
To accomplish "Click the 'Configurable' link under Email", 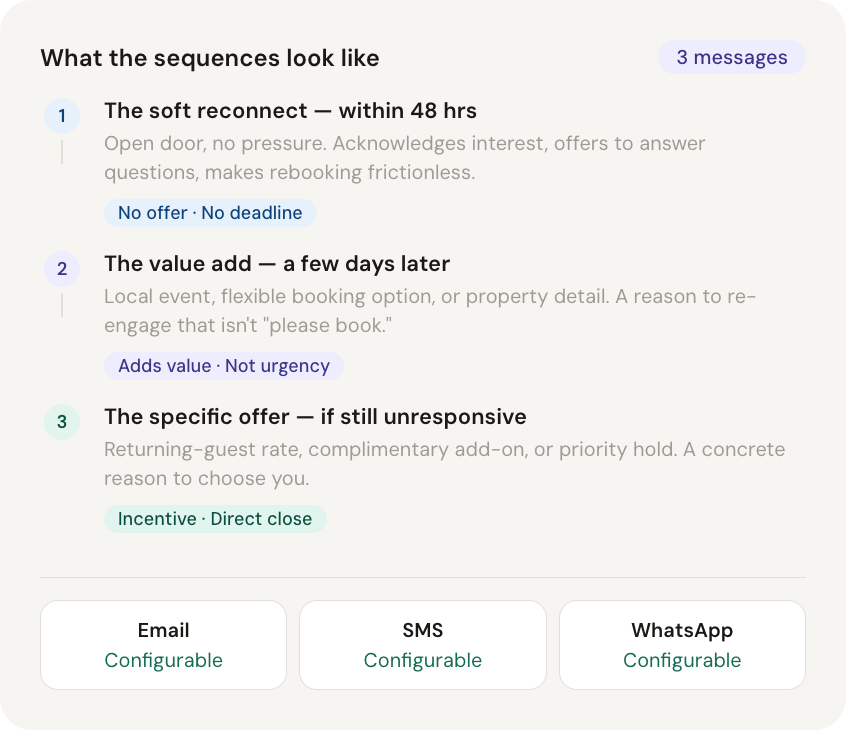I will (163, 661).
